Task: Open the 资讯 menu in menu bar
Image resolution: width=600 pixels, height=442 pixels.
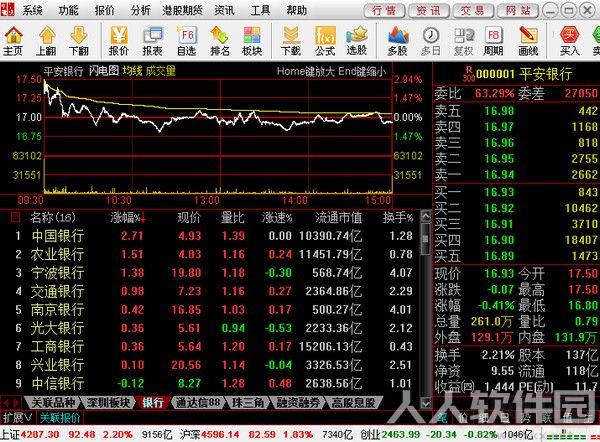Action: point(224,10)
